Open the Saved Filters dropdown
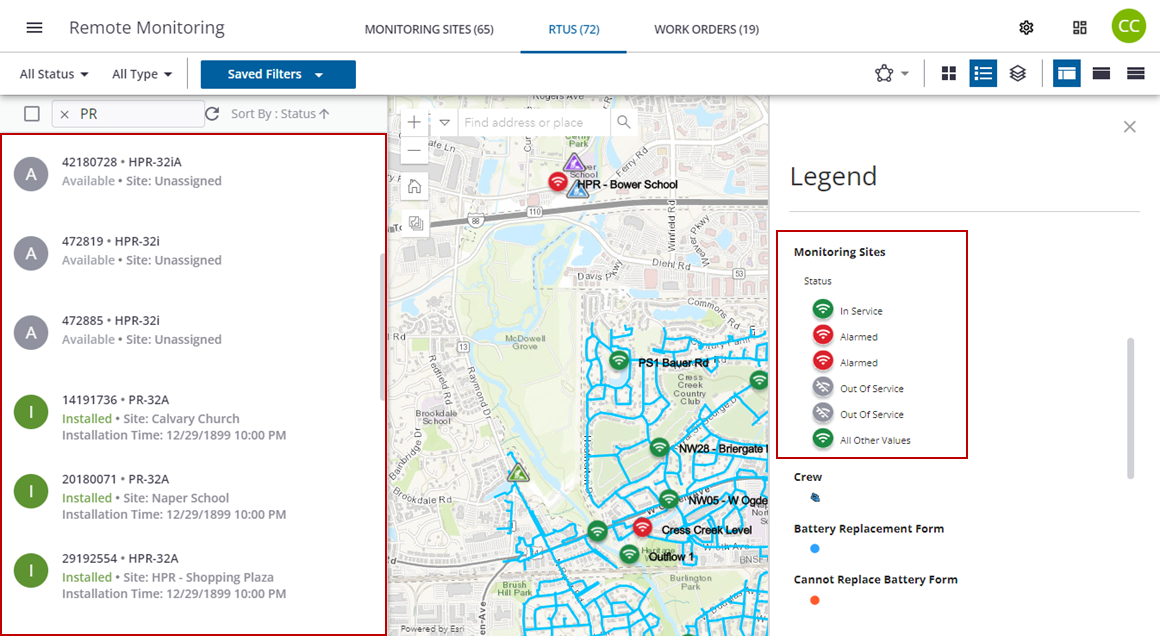This screenshot has height=636, width=1160. click(x=278, y=74)
